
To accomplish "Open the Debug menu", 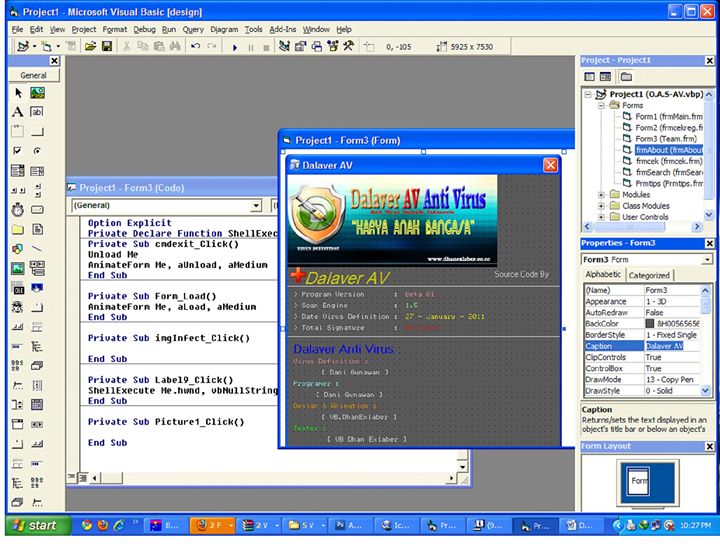I will tap(144, 30).
